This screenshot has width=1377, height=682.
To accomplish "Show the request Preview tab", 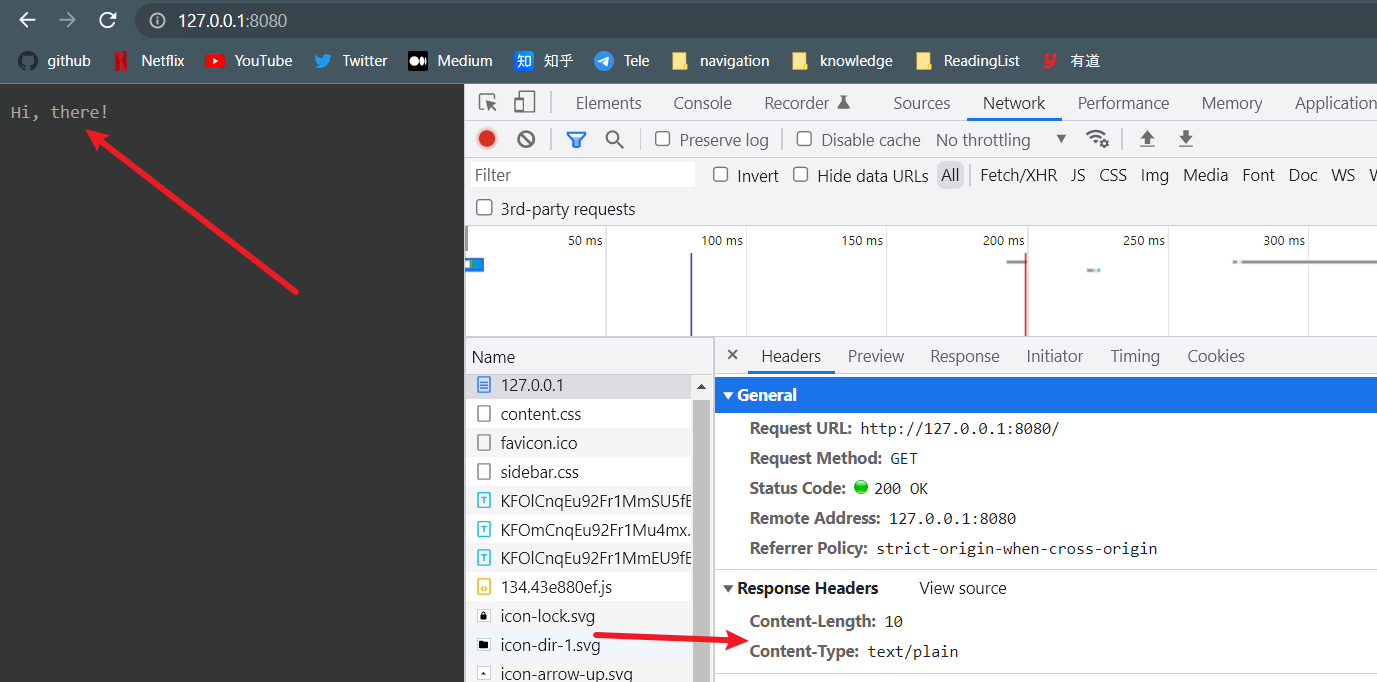I will click(x=876, y=356).
